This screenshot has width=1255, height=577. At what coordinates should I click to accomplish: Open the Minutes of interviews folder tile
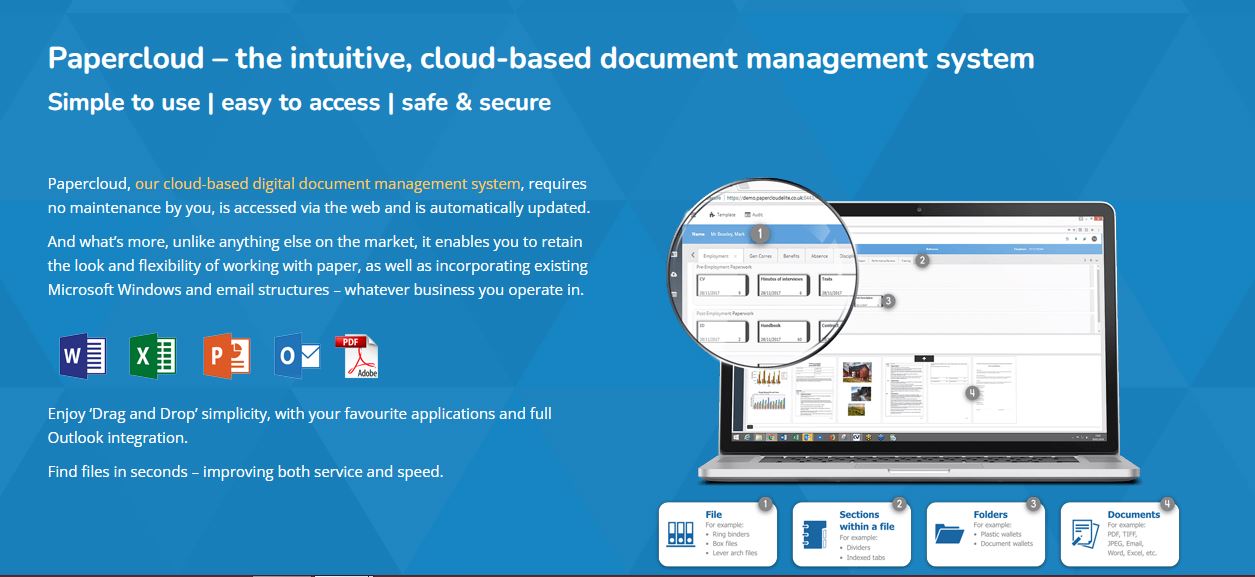784,285
